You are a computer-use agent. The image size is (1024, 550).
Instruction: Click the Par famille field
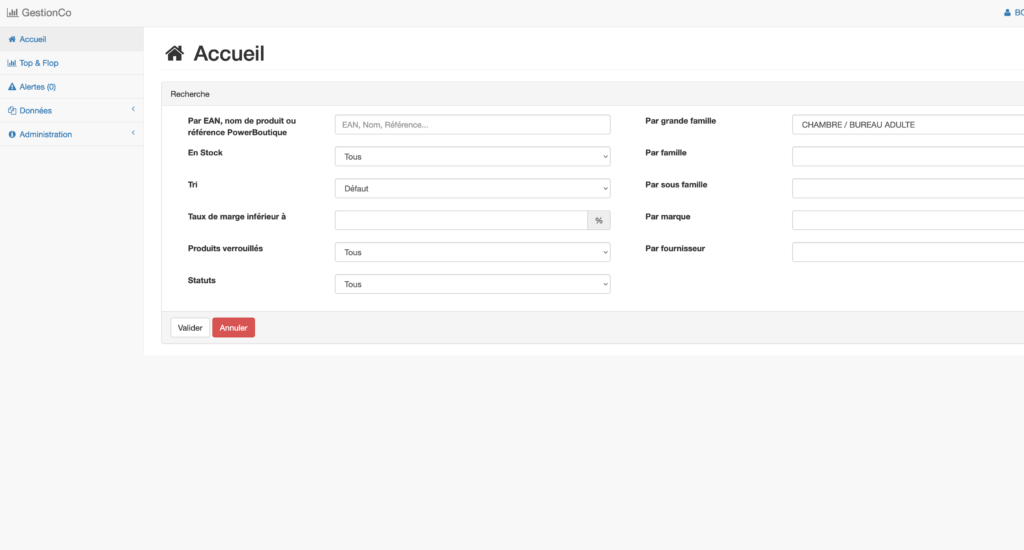pyautogui.click(x=908, y=156)
